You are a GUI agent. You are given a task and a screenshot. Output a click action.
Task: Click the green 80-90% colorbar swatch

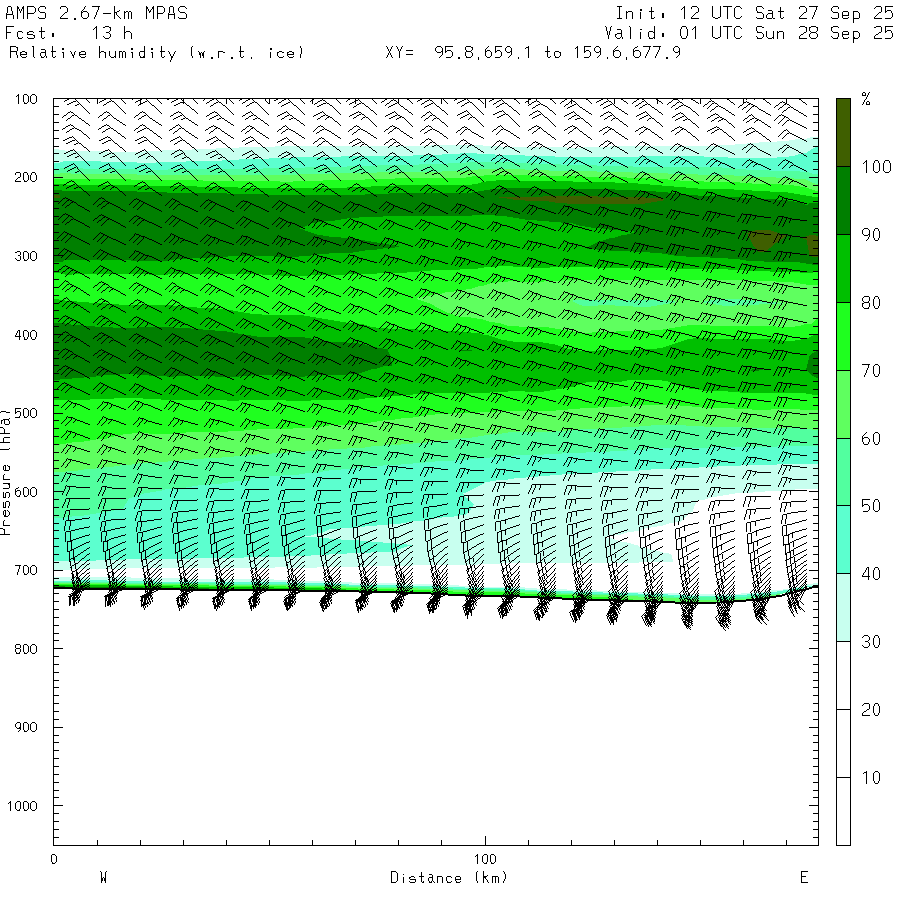[843, 269]
